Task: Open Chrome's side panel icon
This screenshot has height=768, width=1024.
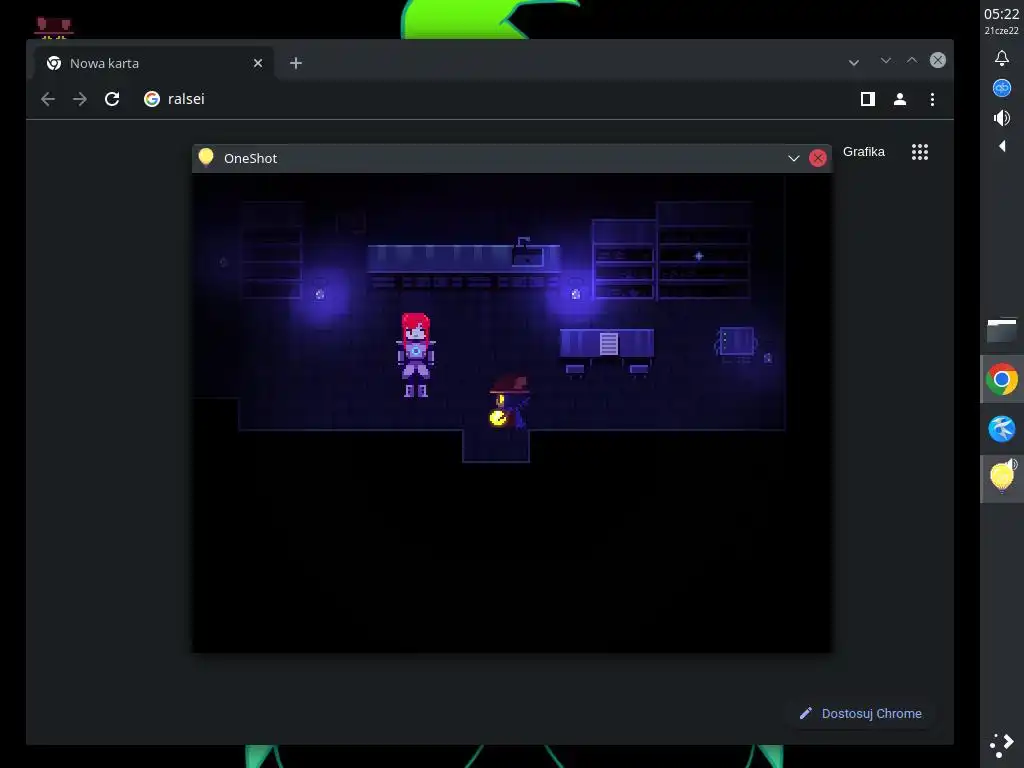Action: coord(867,99)
